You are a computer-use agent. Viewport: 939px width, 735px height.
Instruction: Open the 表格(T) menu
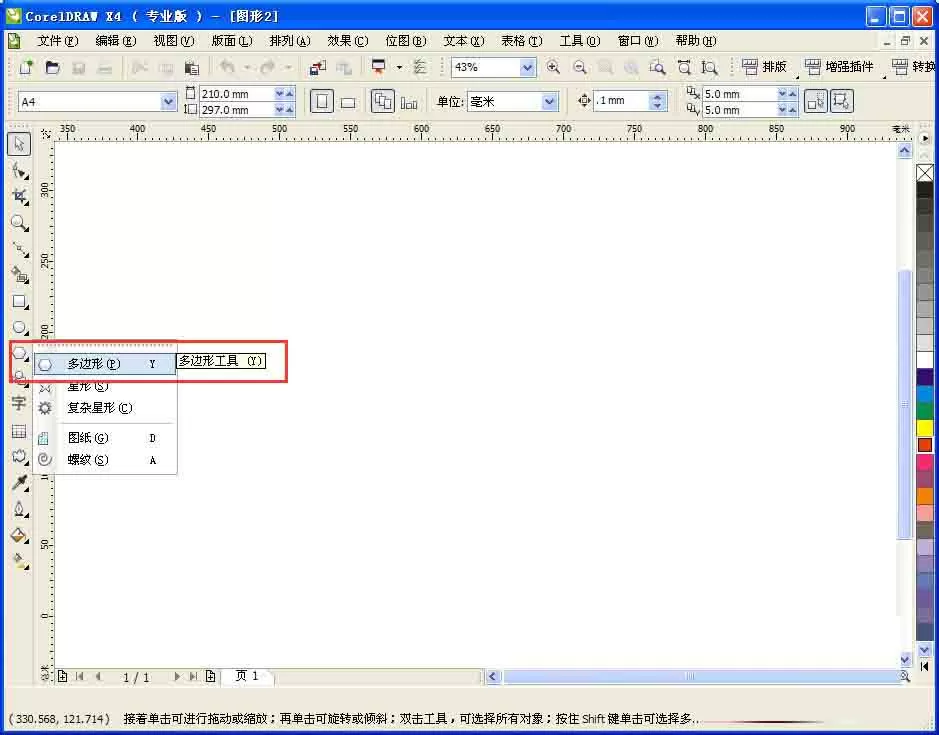click(522, 41)
